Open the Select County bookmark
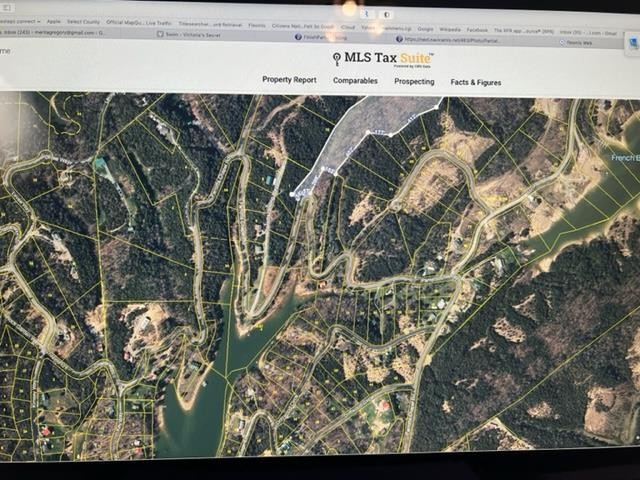This screenshot has width=640, height=480. 83,22
